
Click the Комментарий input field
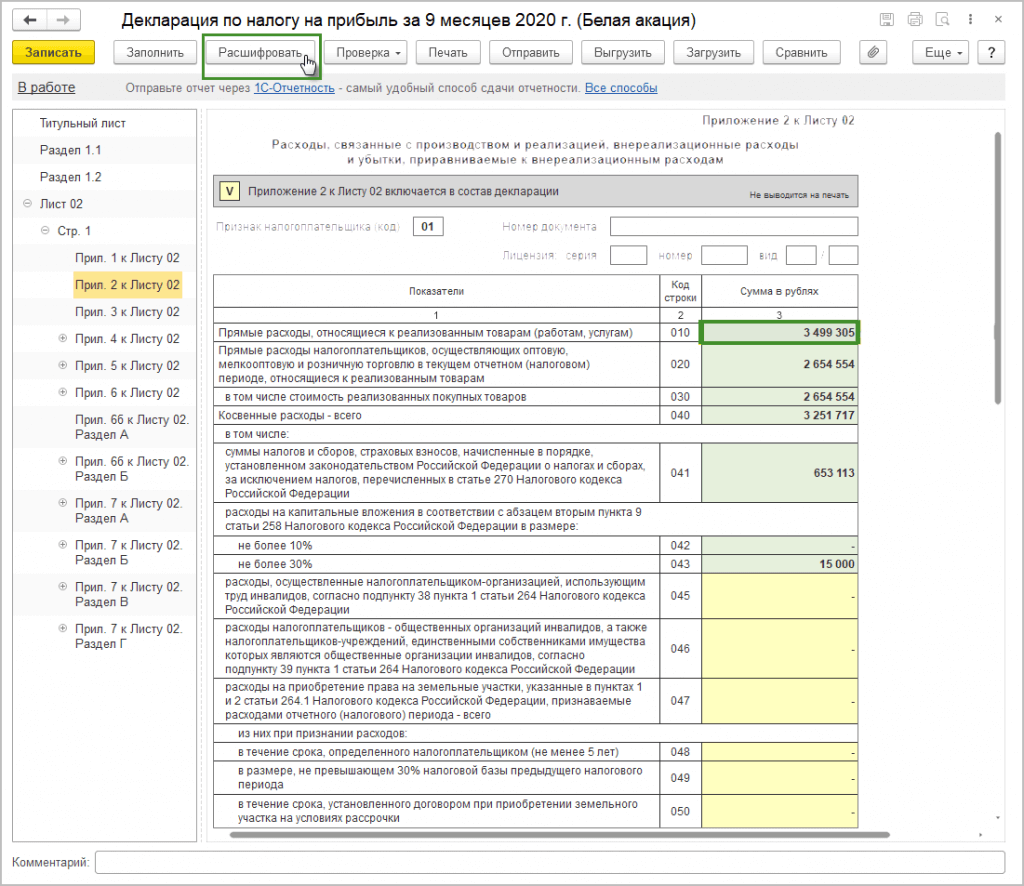click(549, 862)
